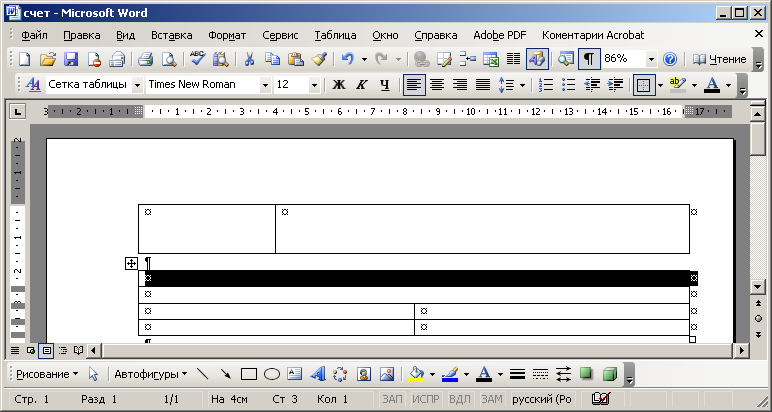Toggle bold formatting Ж
The width and height of the screenshot is (772, 412).
click(339, 85)
